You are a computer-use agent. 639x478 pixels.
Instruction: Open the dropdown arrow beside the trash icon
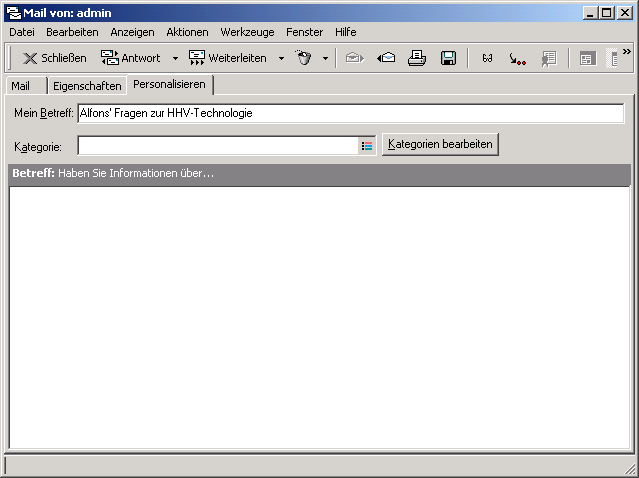(x=325, y=58)
